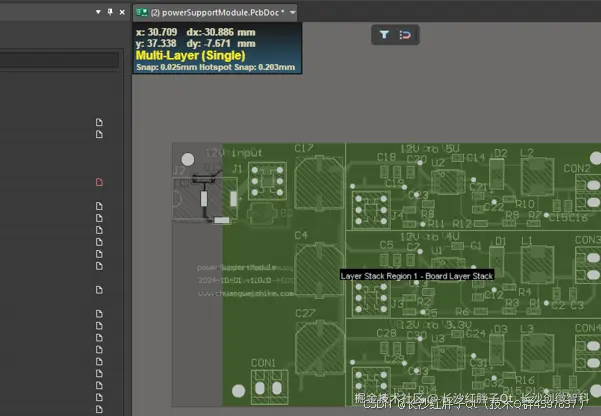
Task: Select the C27 capacitor footprint
Action: pos(319,348)
